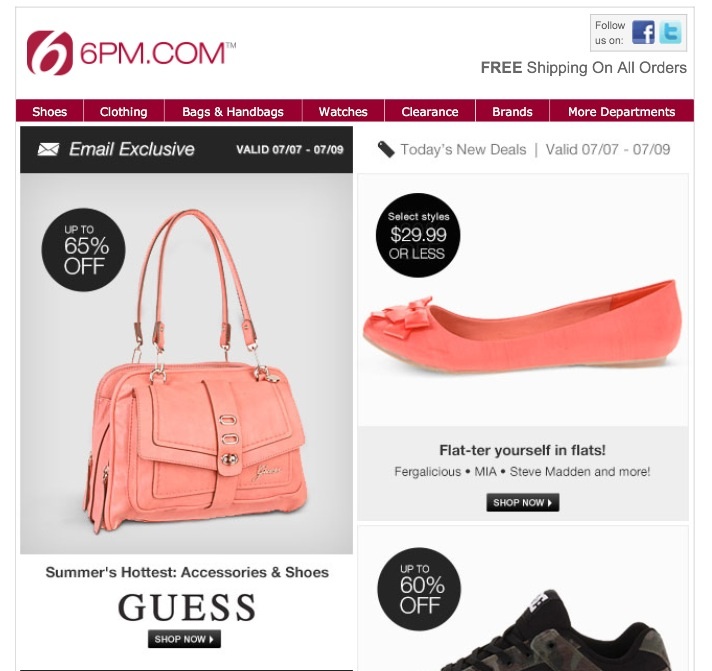Click Shop Now under GUESS
Screen dimensions: 712x671
tap(184, 639)
